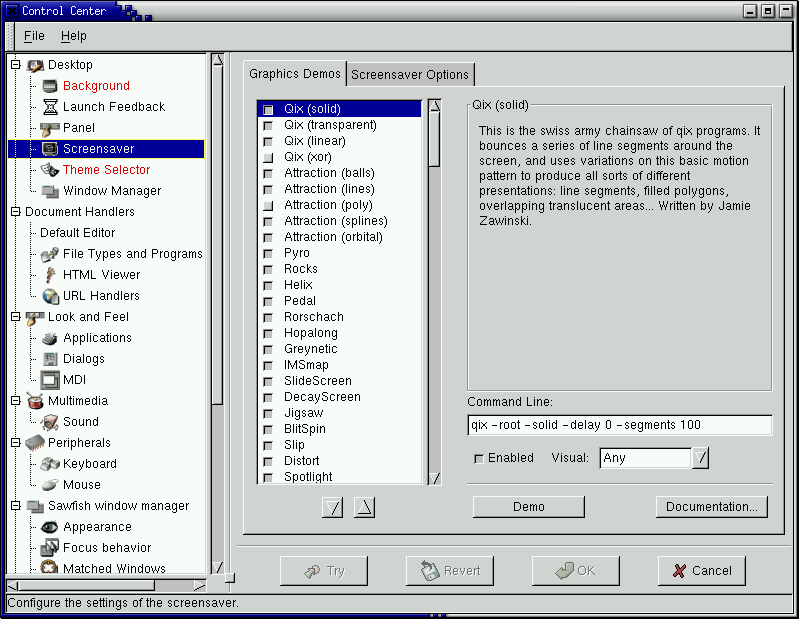799x619 pixels.
Task: Collapse the Desktop tree node
Action: (15, 65)
